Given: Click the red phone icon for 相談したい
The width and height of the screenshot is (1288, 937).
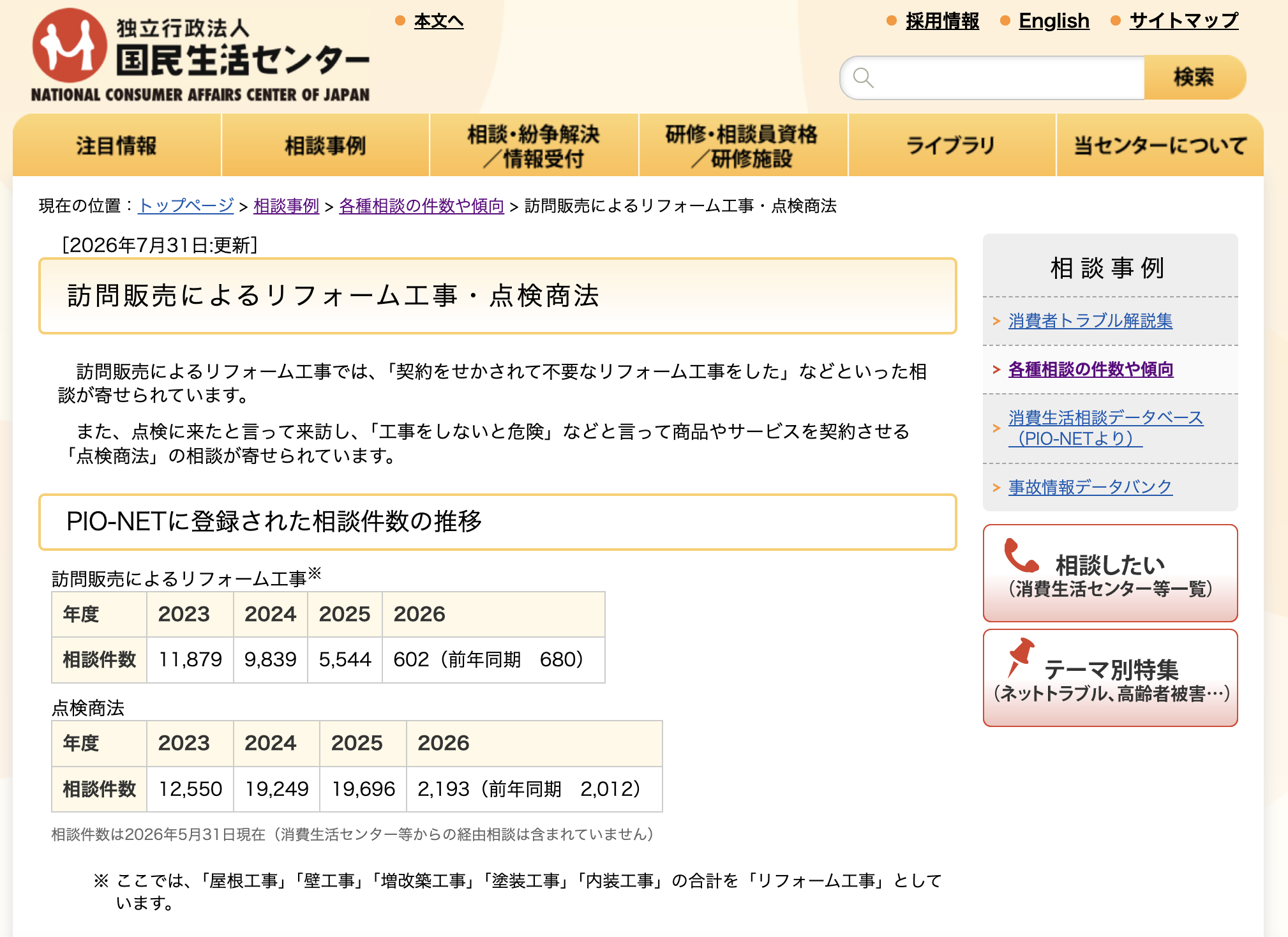Looking at the screenshot, I should (x=1021, y=555).
